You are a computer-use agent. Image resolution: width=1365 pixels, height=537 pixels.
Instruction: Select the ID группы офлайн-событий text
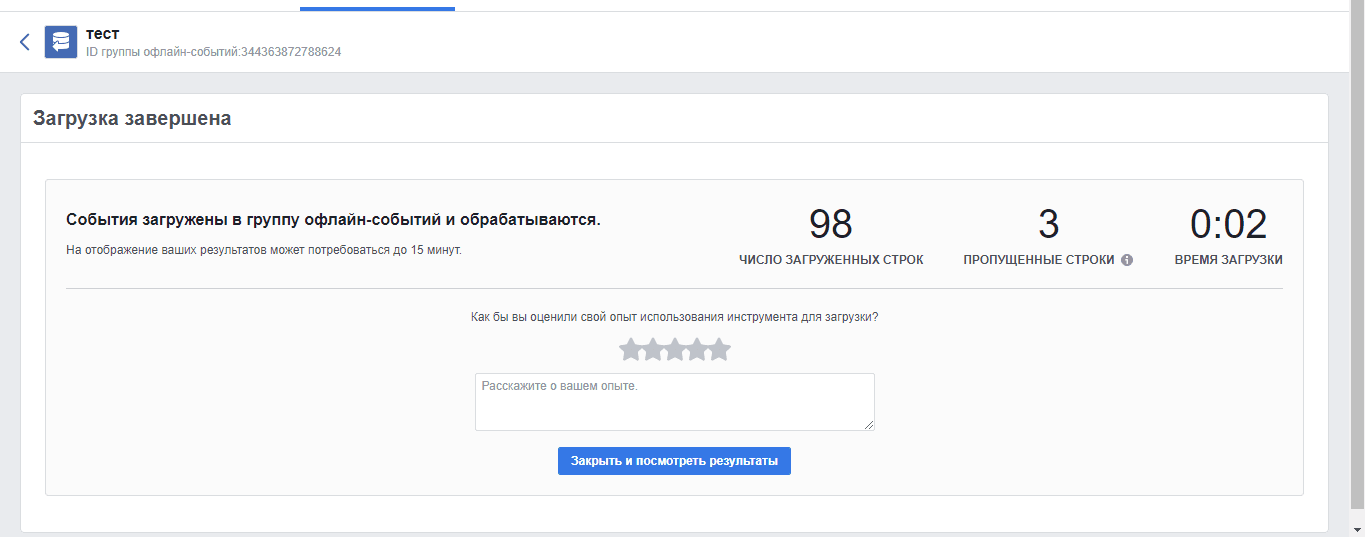click(x=214, y=51)
